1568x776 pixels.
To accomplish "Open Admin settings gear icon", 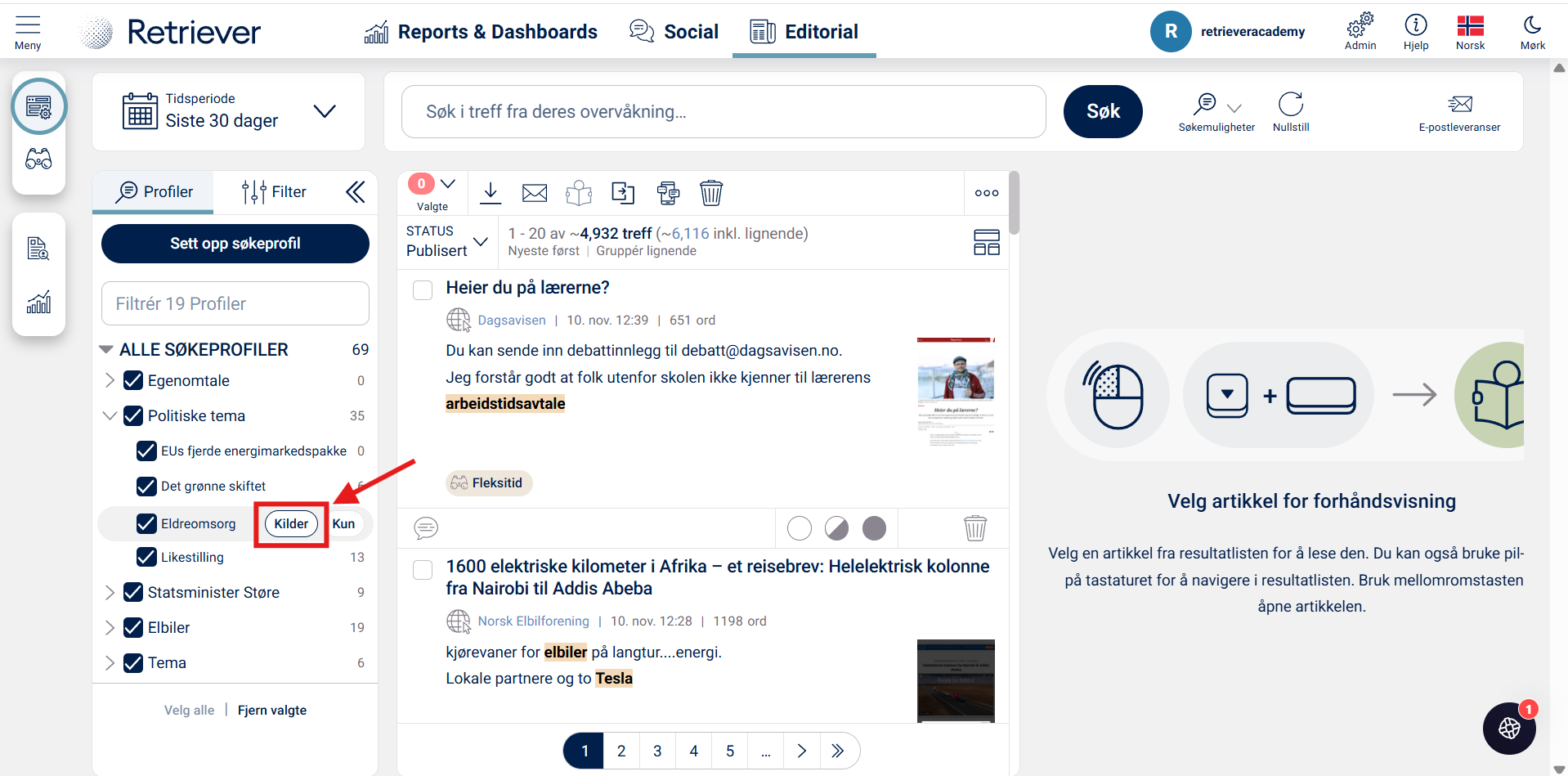I will pyautogui.click(x=1360, y=32).
